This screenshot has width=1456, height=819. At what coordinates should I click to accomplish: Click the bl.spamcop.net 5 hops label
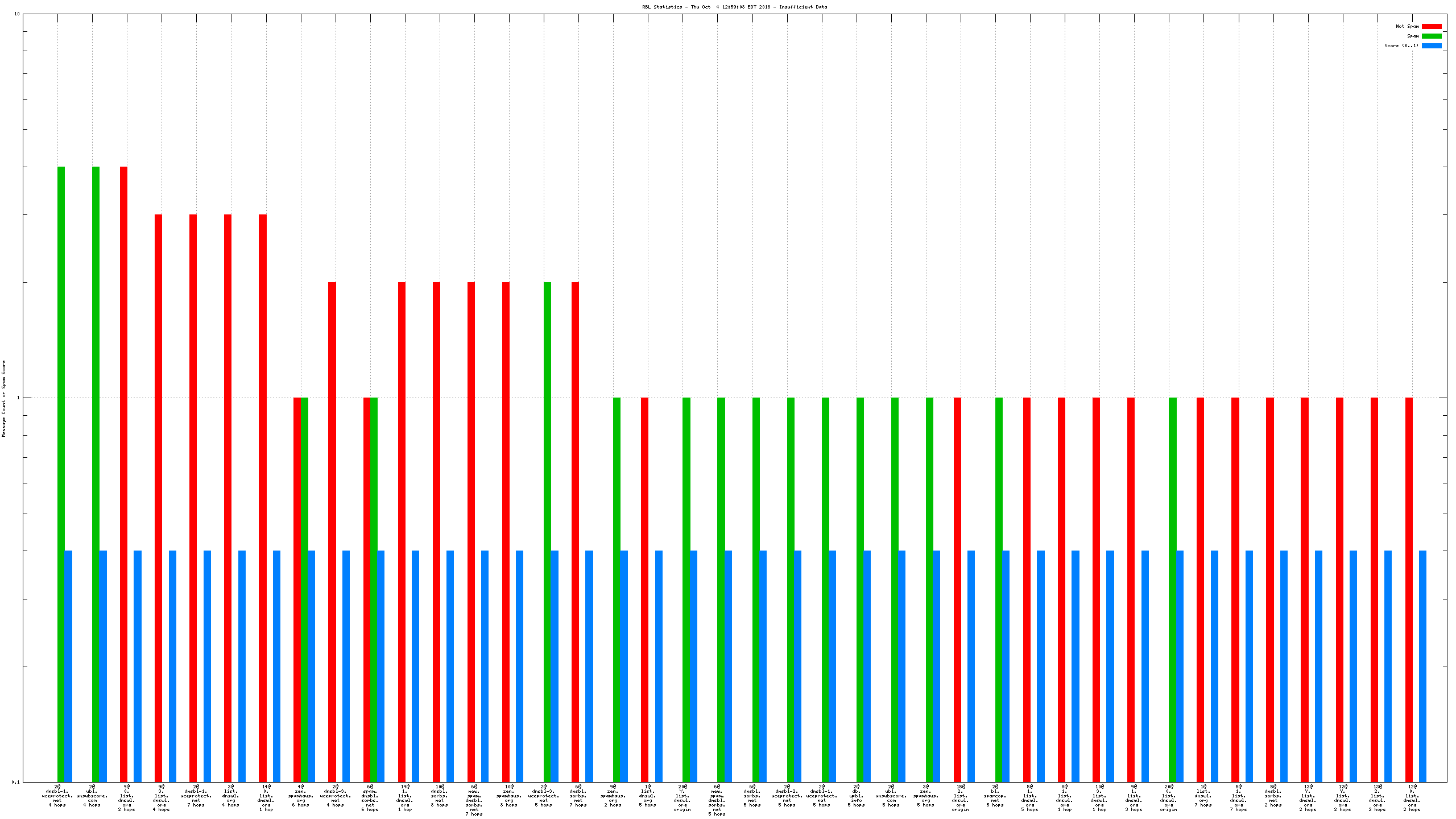tap(995, 796)
